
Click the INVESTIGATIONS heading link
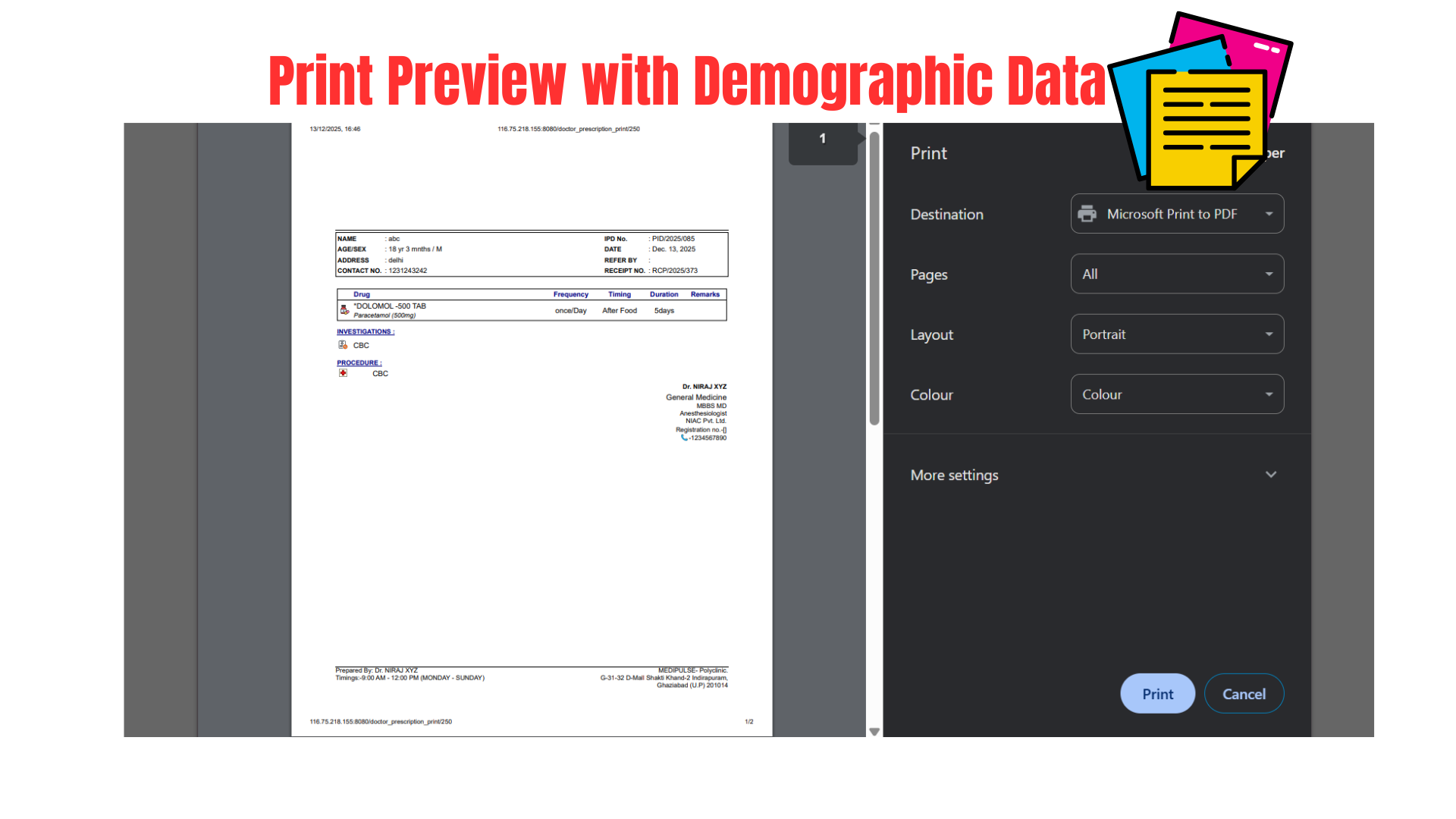366,331
